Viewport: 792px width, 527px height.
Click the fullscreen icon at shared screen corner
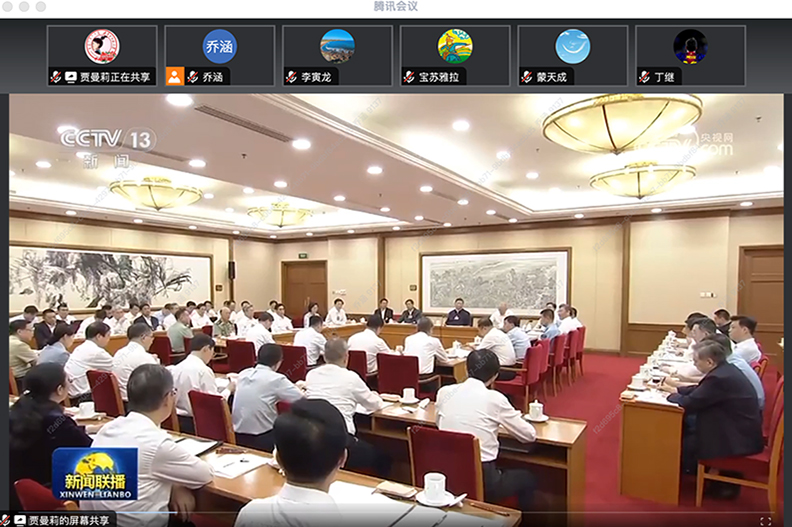click(766, 520)
